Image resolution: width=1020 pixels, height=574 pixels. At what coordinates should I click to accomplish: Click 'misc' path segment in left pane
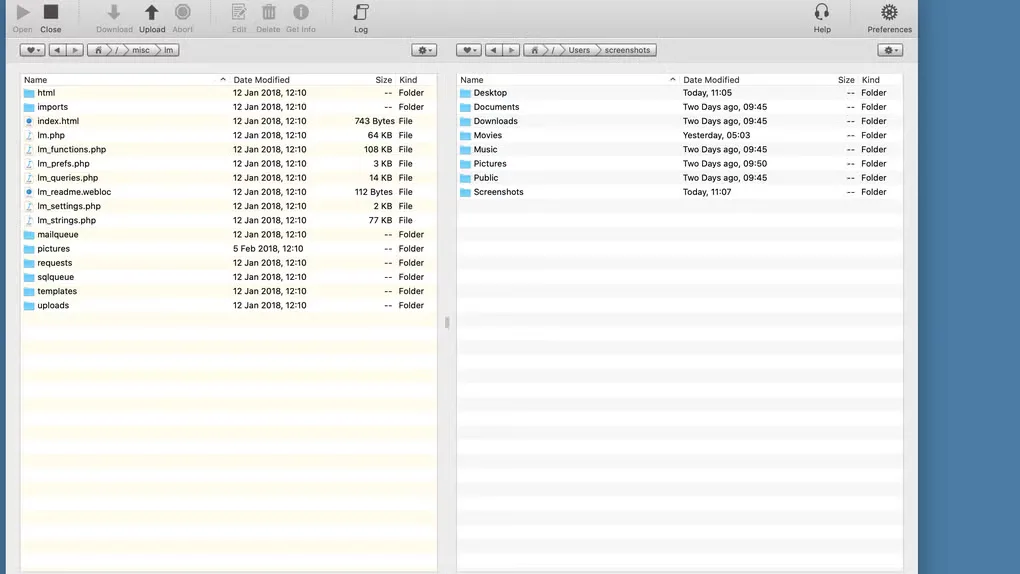click(141, 50)
